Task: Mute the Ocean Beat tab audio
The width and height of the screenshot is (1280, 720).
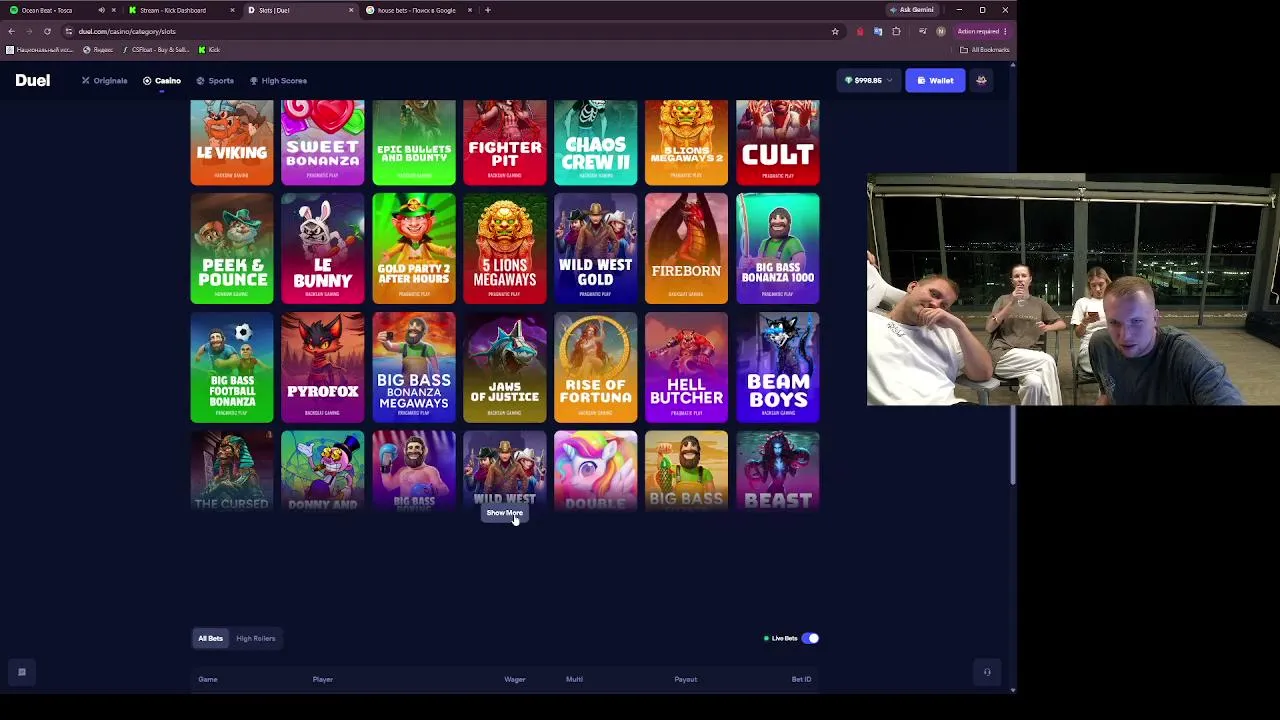Action: 101,10
